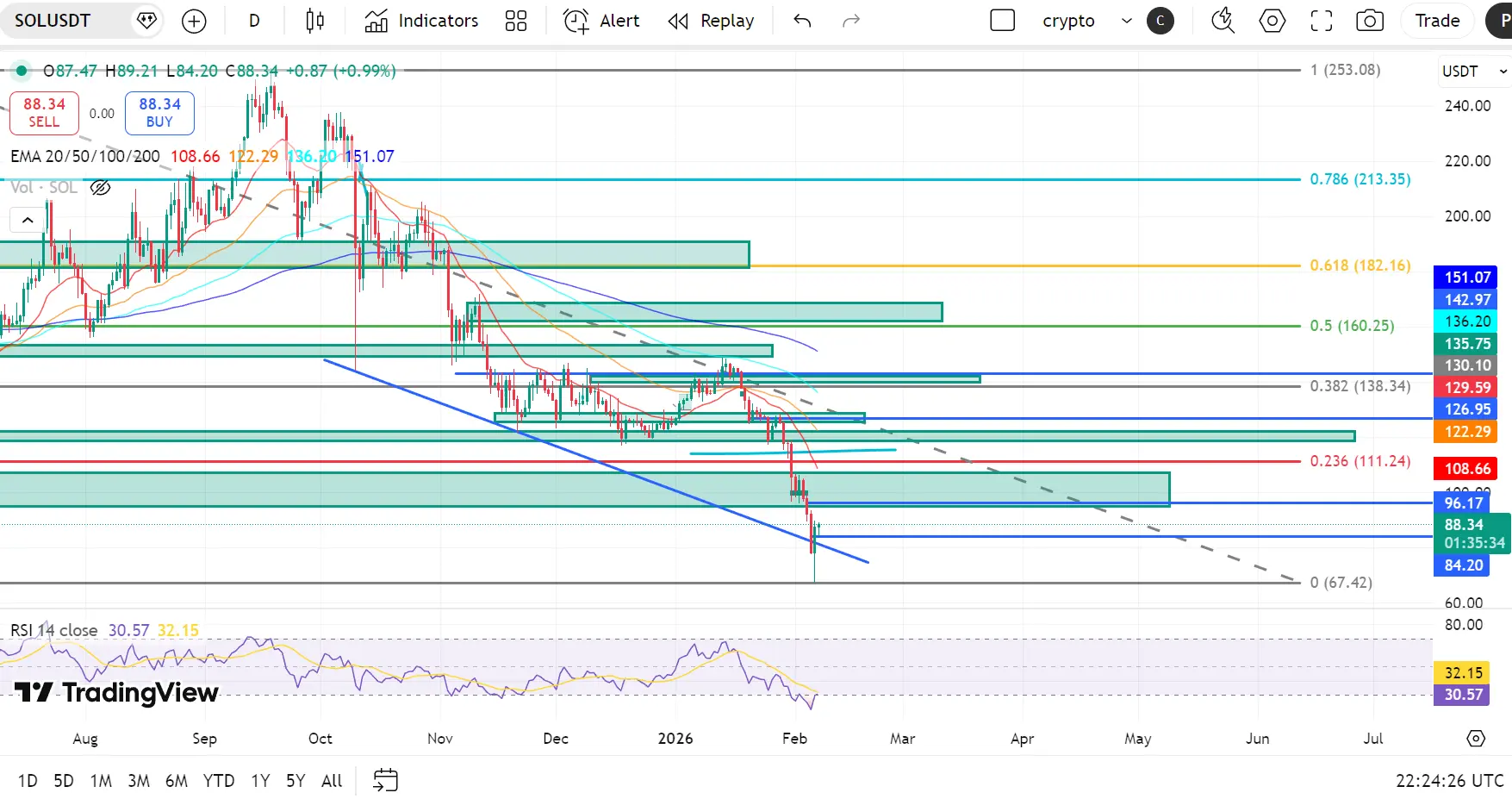Click the cyan 136.20 EMA price tag

[x=1466, y=321]
